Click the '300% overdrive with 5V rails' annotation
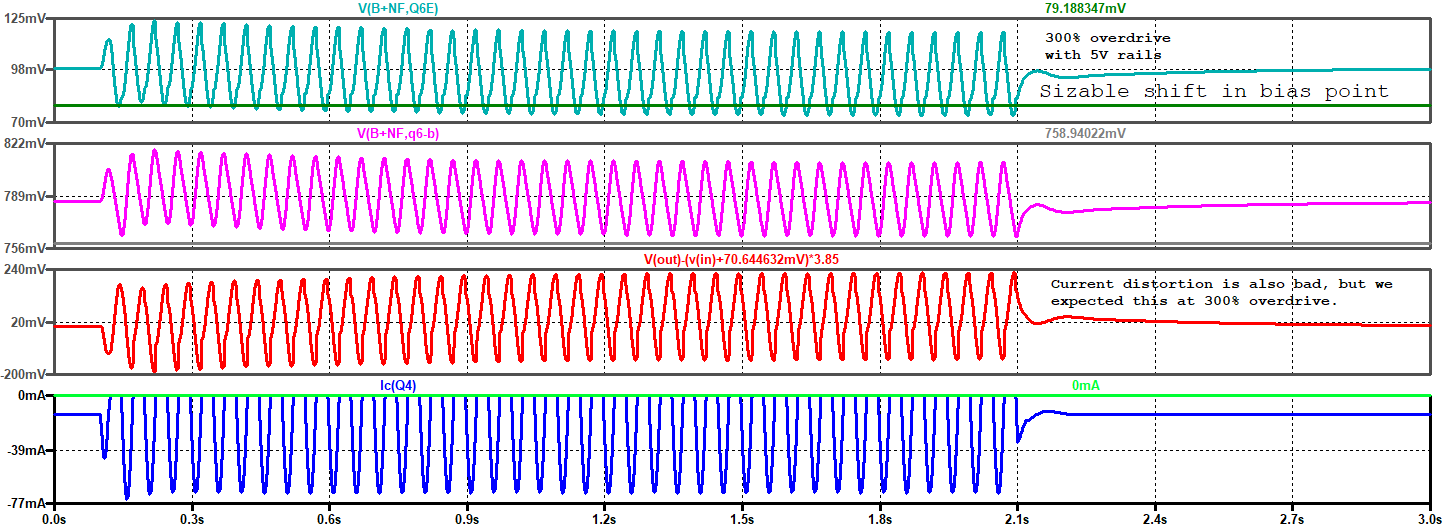Viewport: 1456px width, 529px height. click(x=1107, y=46)
